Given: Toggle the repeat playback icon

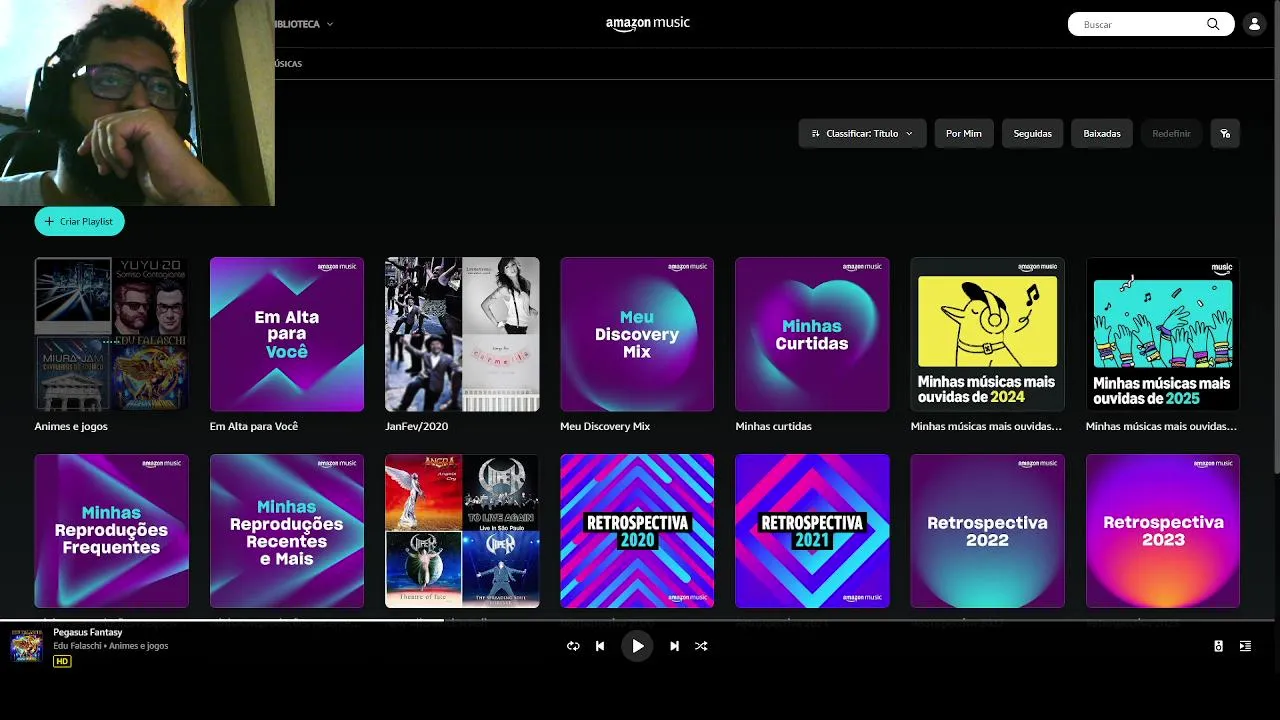Looking at the screenshot, I should (x=573, y=646).
